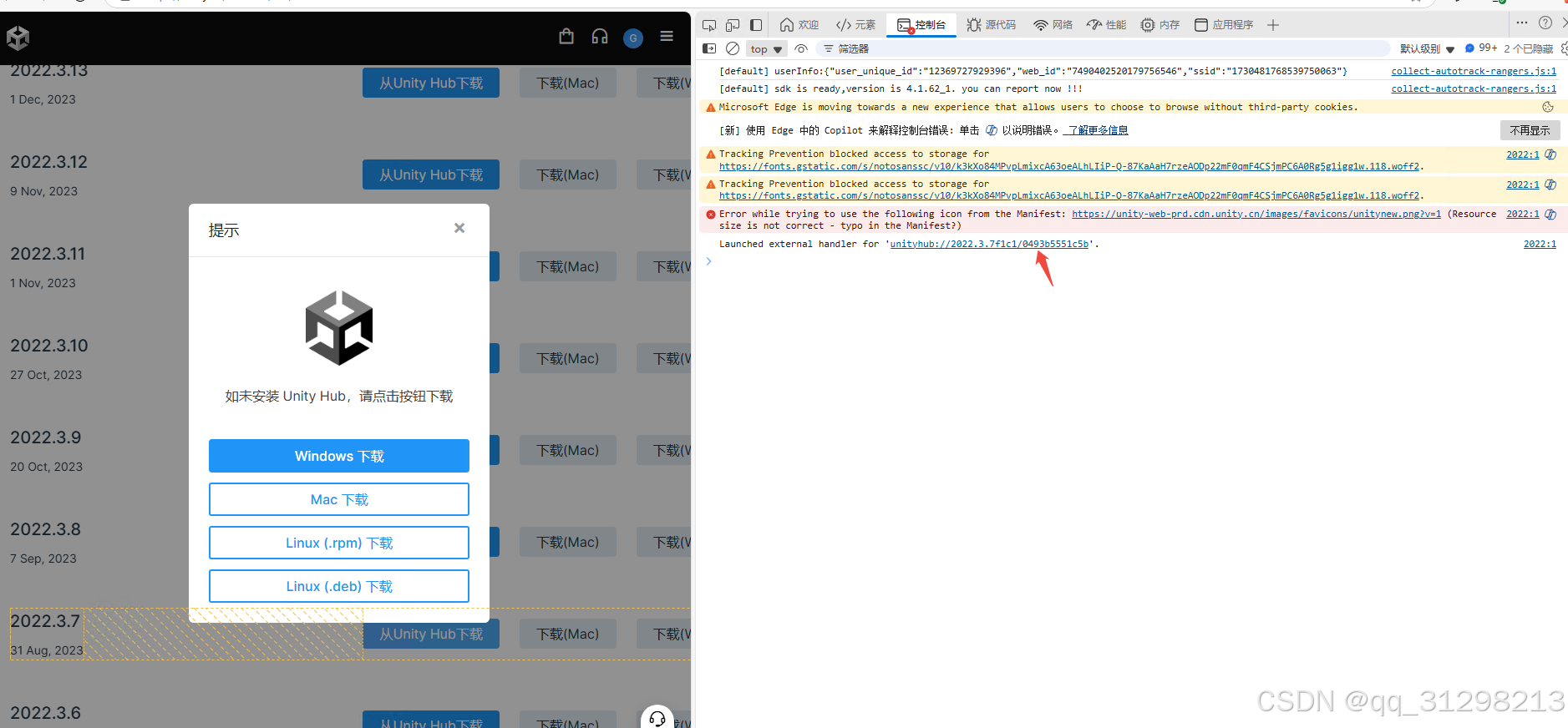Viewport: 1568px width, 728px height.
Task: Switch to the 控制台 DevTools tab
Action: (x=921, y=25)
